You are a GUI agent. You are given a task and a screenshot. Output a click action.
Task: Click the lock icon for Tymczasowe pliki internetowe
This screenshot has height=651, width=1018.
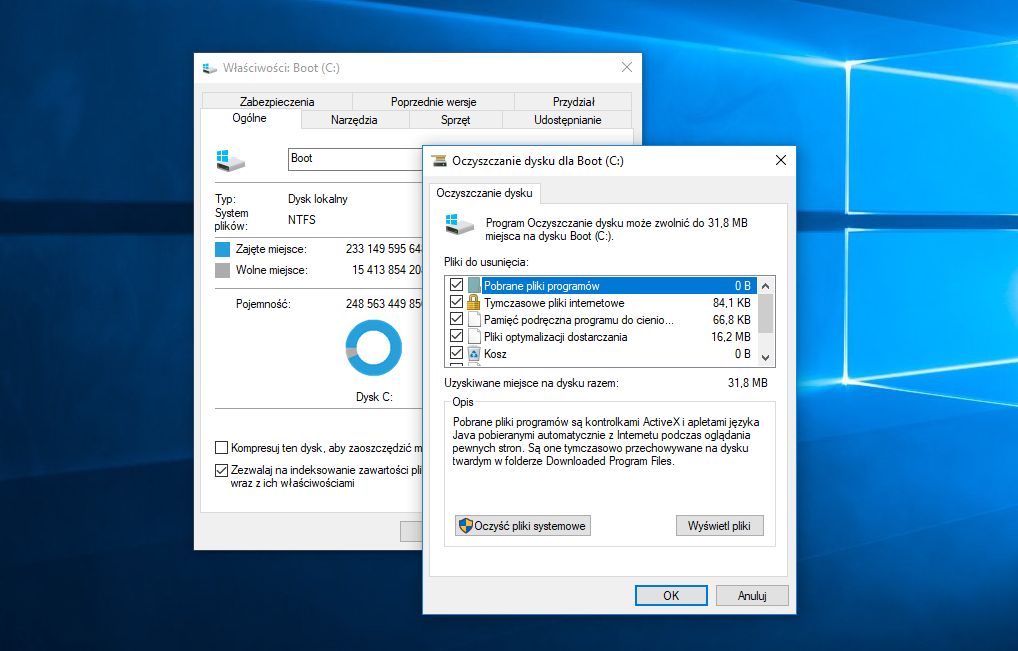pos(474,302)
